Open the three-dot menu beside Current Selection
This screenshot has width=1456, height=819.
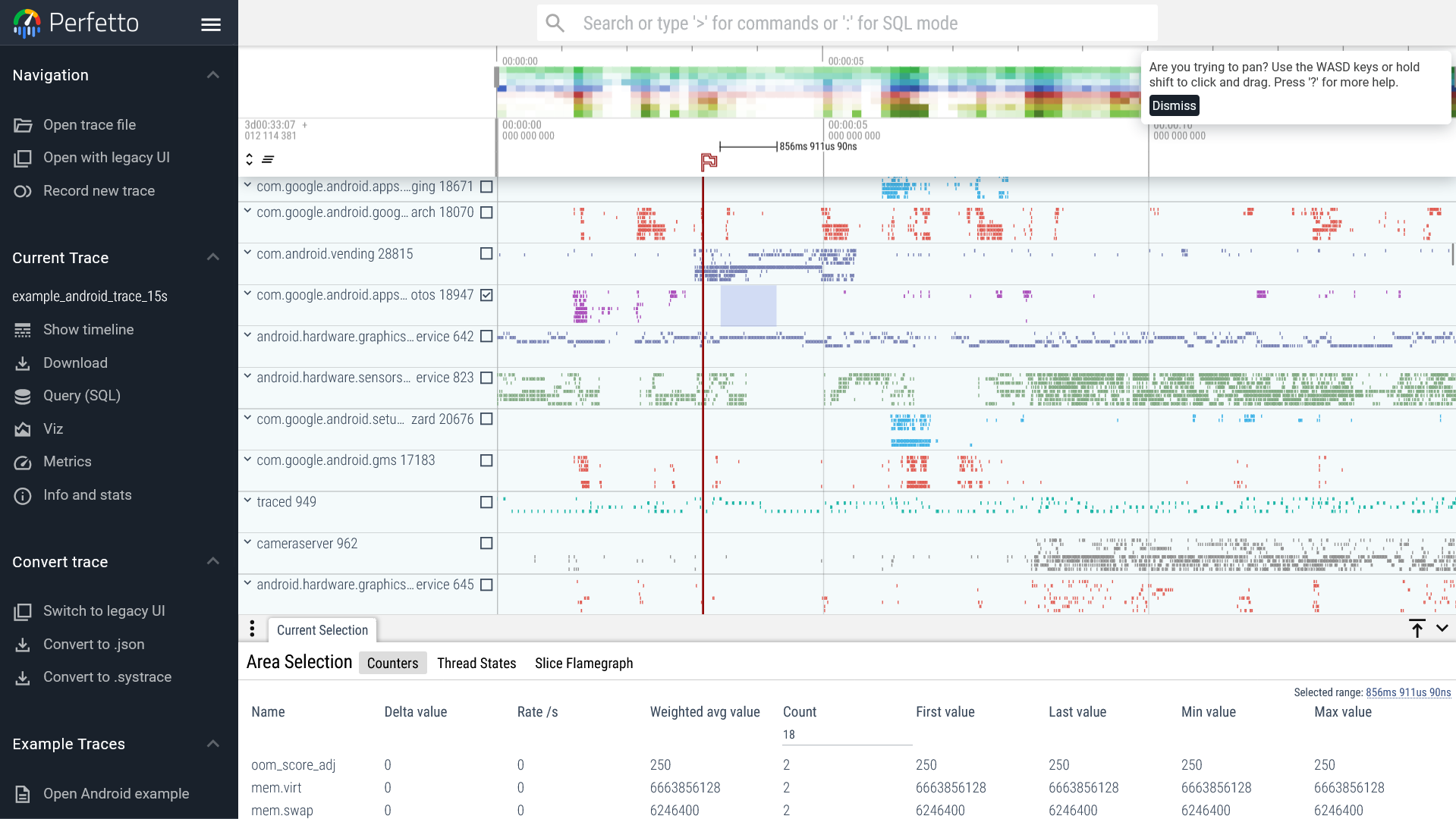pos(252,629)
